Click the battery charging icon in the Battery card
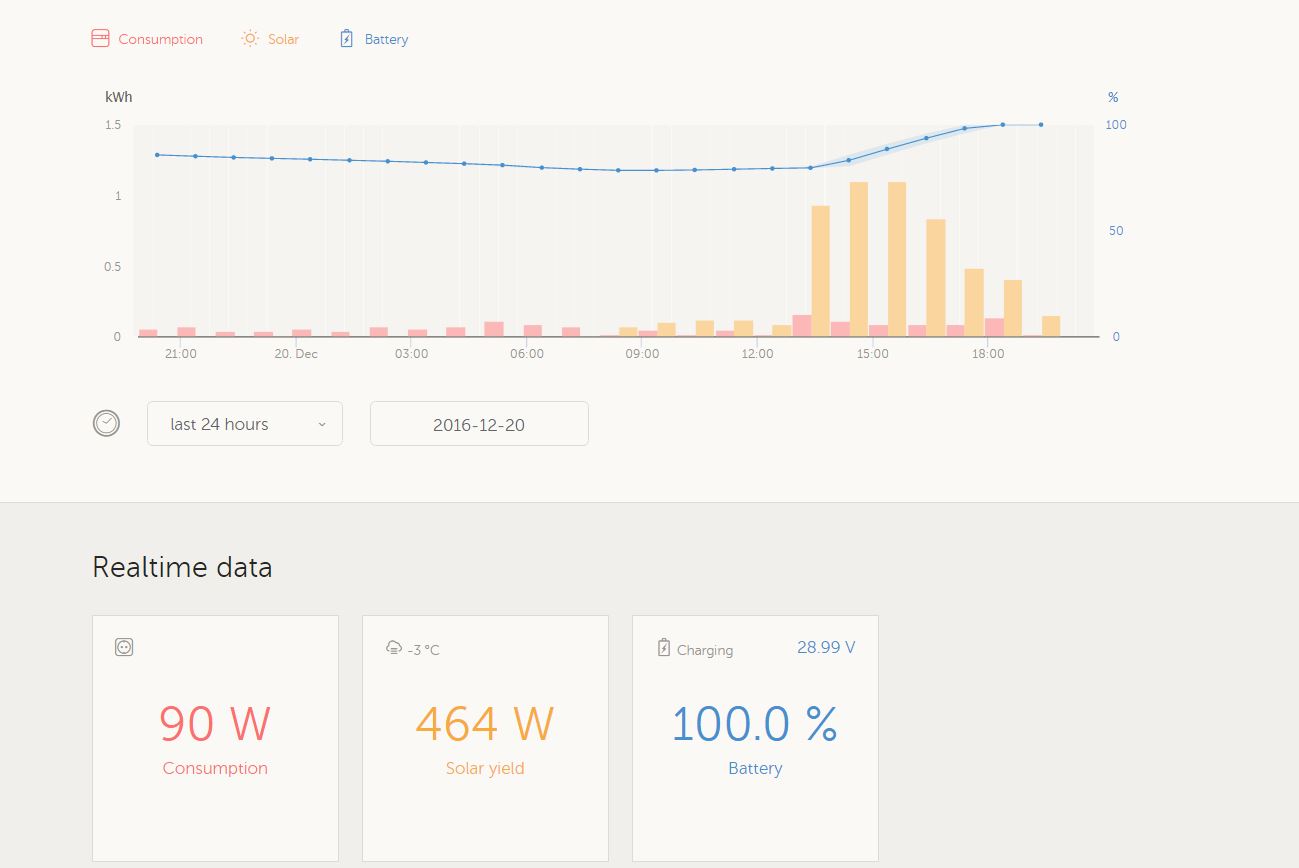 click(664, 648)
